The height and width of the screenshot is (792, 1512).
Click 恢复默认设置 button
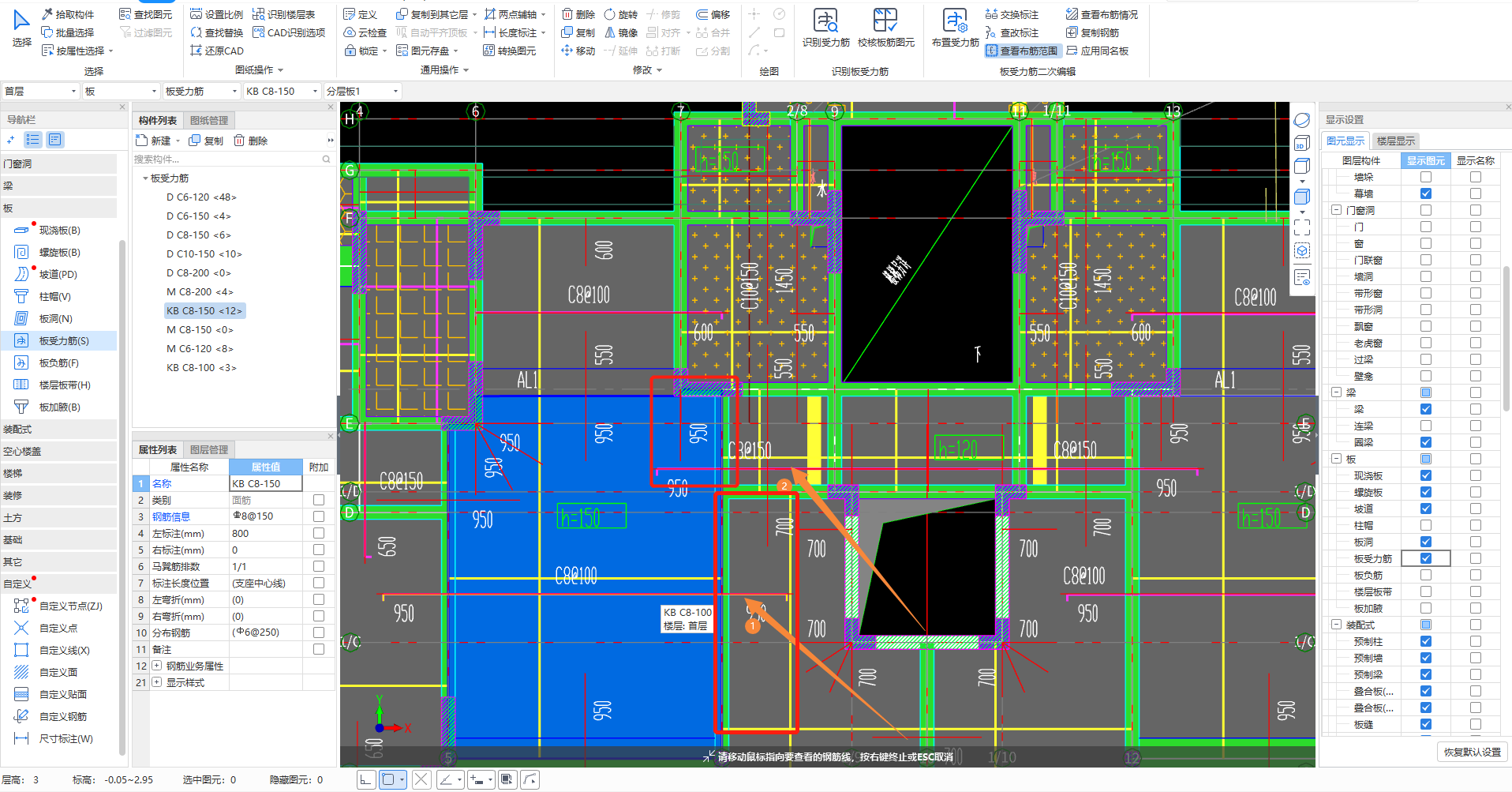1473,752
